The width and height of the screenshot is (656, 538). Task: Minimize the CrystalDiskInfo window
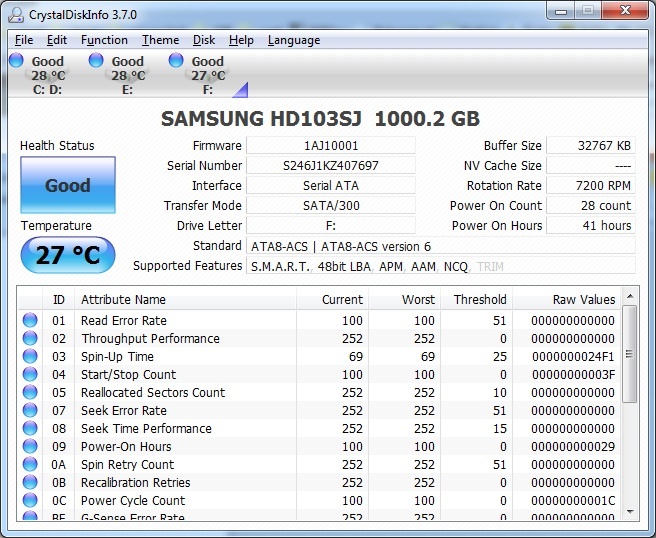[x=561, y=11]
